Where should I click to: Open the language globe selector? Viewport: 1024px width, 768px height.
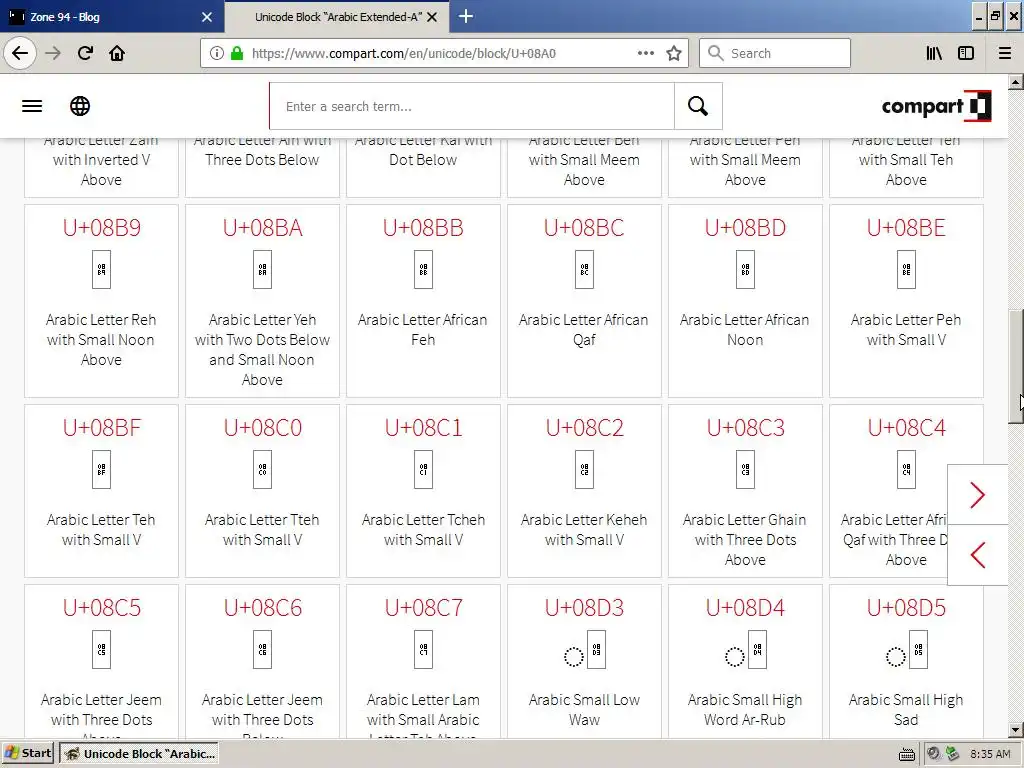click(80, 106)
